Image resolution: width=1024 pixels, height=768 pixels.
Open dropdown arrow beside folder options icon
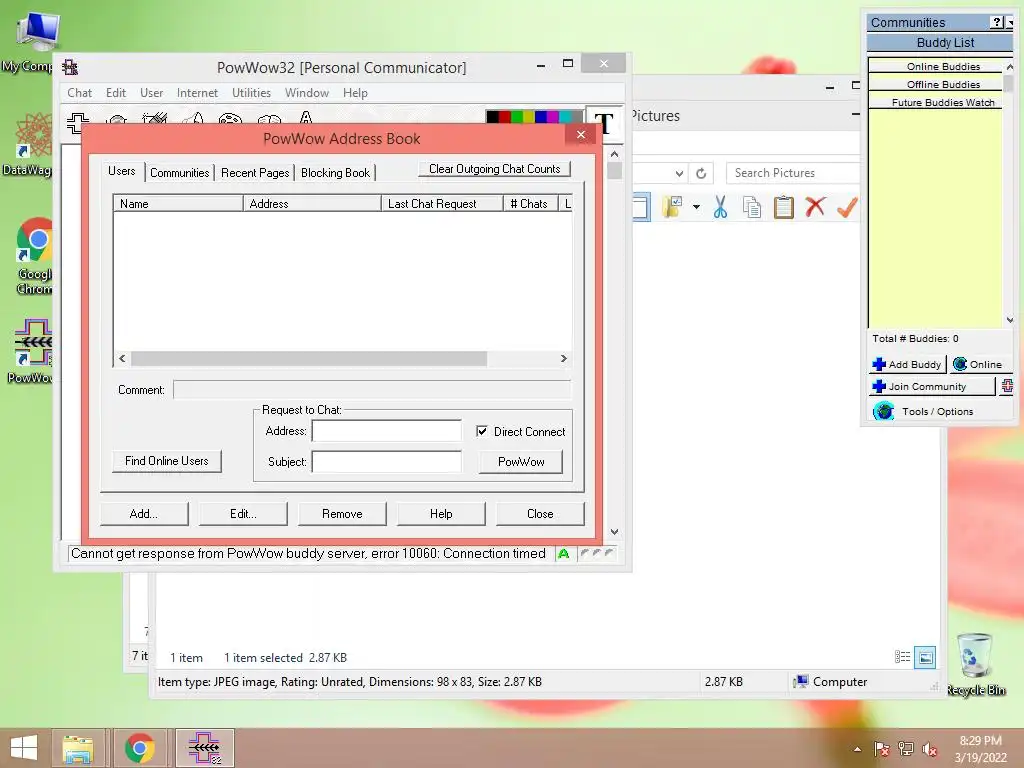pos(696,207)
